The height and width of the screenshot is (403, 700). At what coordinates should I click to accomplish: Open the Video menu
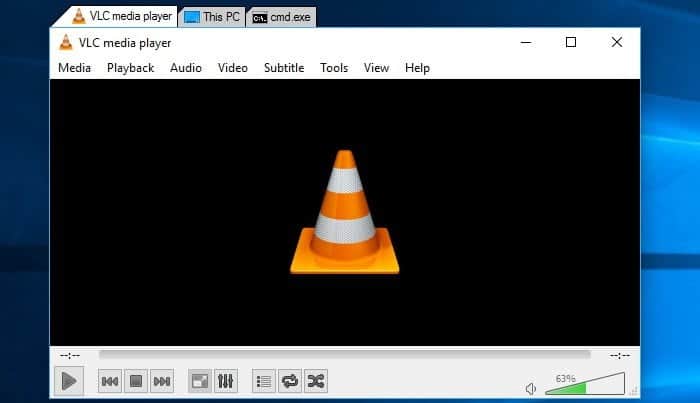(233, 68)
